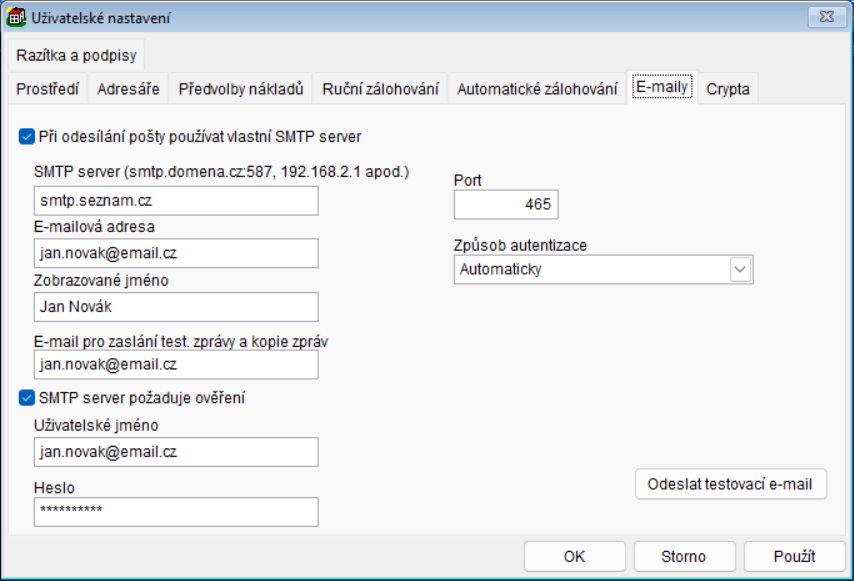Focus the Port number field
The height and width of the screenshot is (581, 854).
[x=505, y=204]
